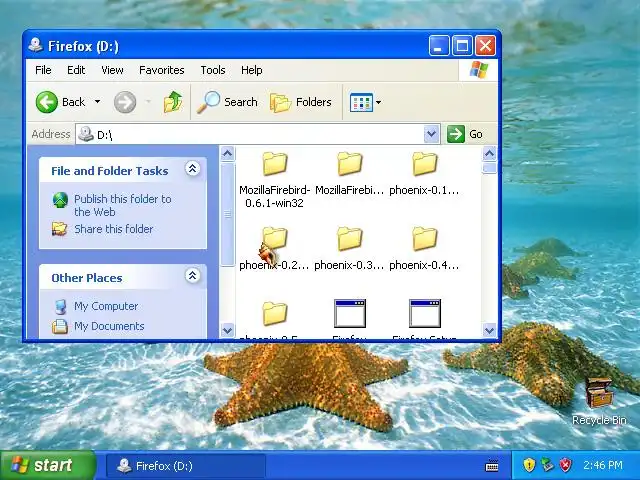The width and height of the screenshot is (640, 480).
Task: Click the grayed-out Forward arrow button
Action: 125,102
